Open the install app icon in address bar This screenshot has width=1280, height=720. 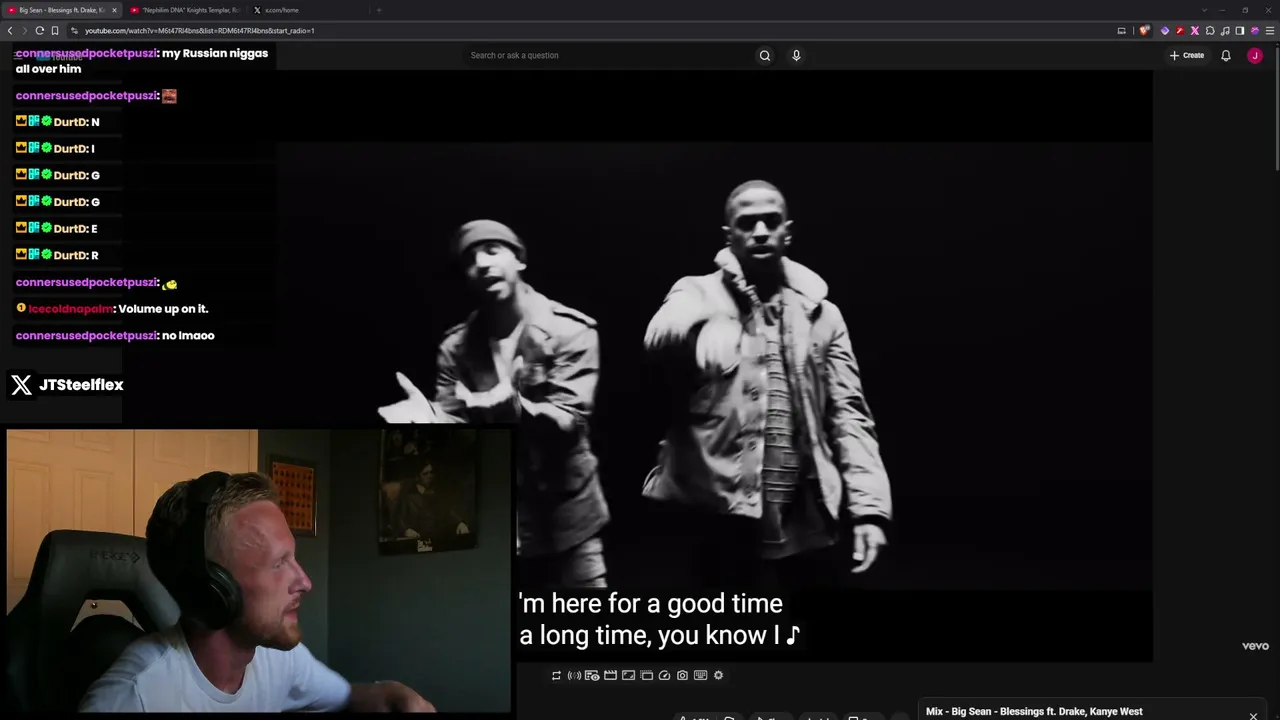coord(1121,31)
